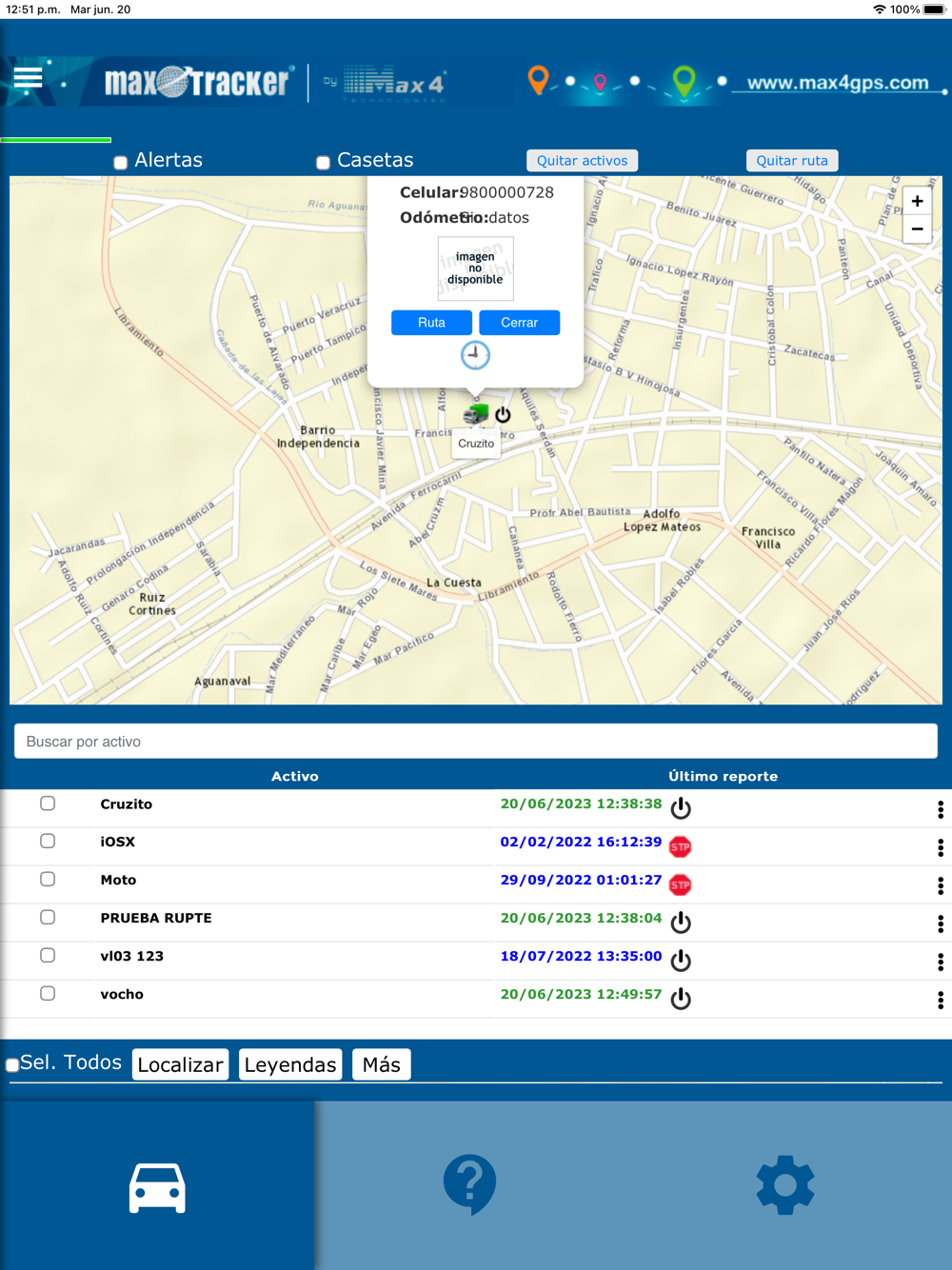Open more options for Moto
This screenshot has height=1270, width=952.
(941, 885)
